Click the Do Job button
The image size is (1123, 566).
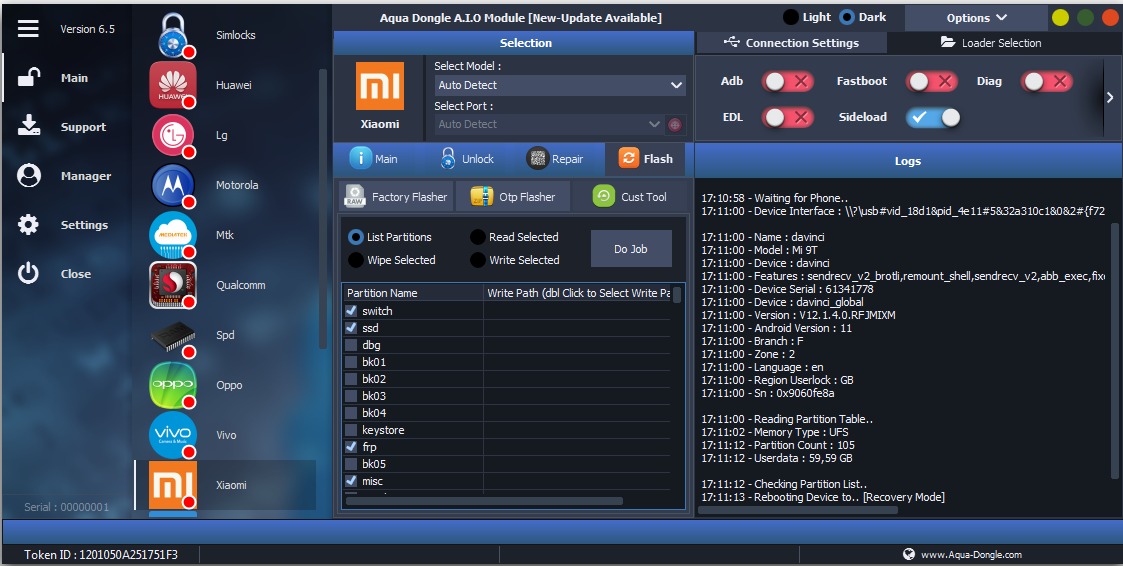[631, 249]
